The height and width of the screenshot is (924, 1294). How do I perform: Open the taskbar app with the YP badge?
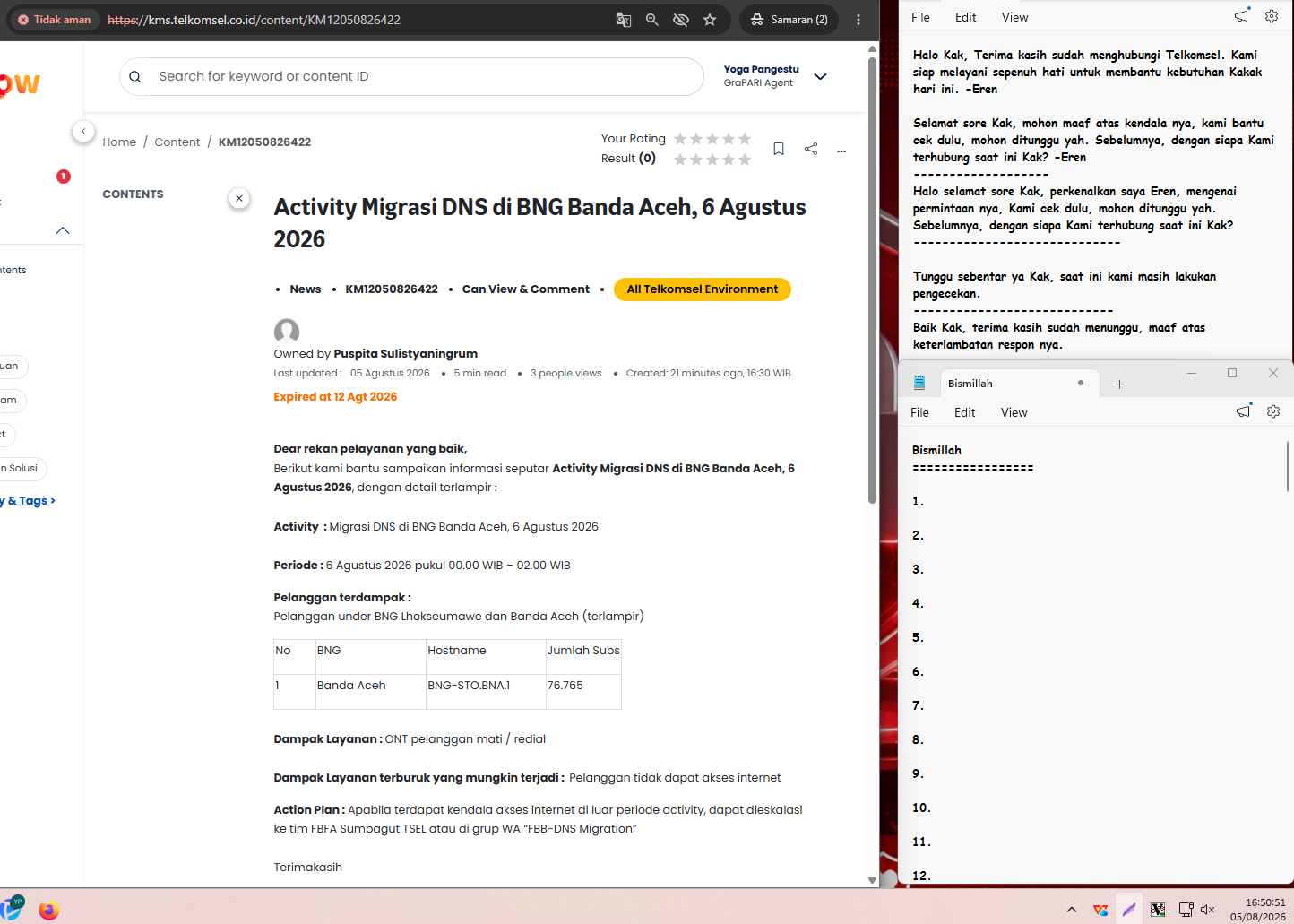coord(13,907)
